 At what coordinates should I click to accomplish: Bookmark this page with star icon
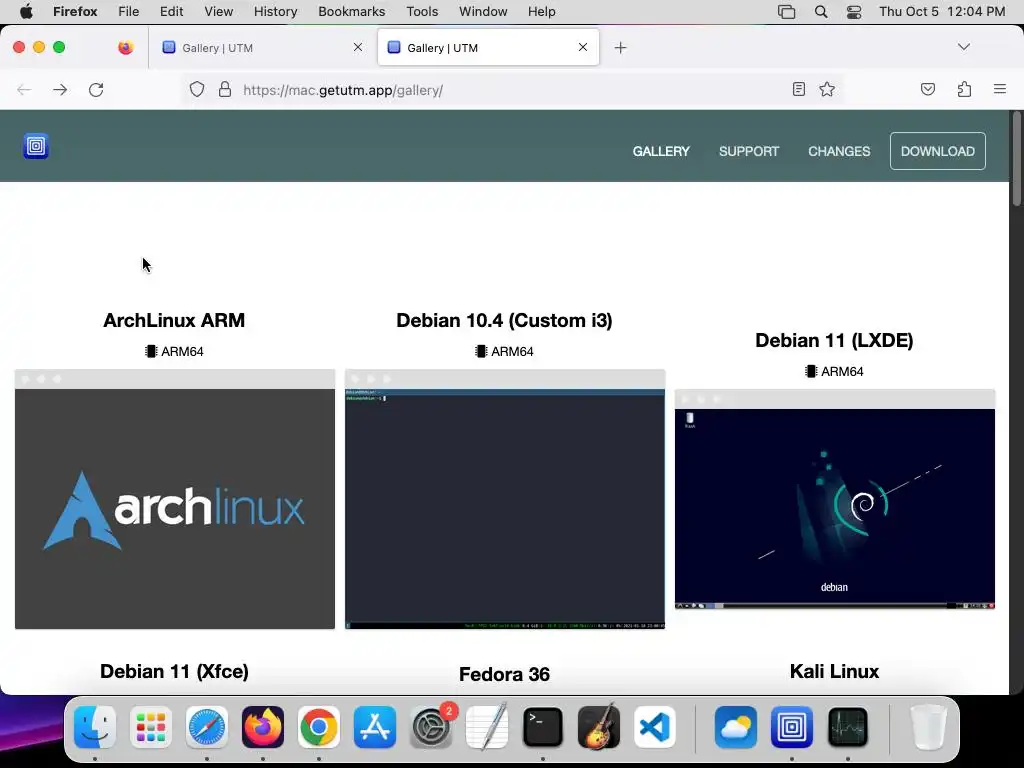[827, 89]
